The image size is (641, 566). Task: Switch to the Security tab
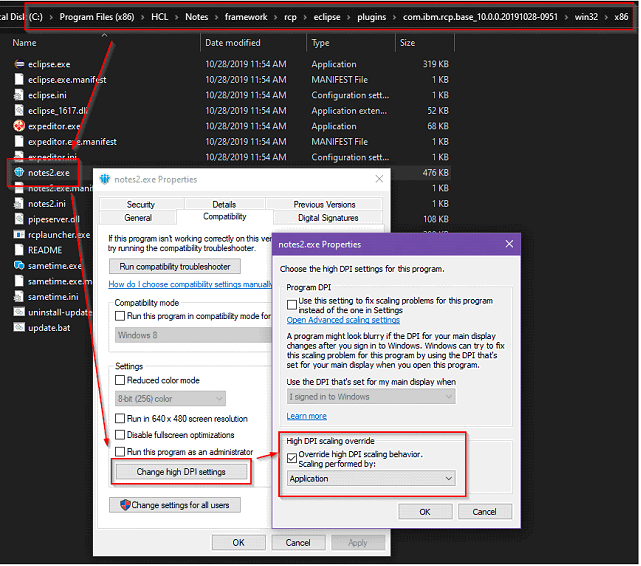click(x=141, y=204)
